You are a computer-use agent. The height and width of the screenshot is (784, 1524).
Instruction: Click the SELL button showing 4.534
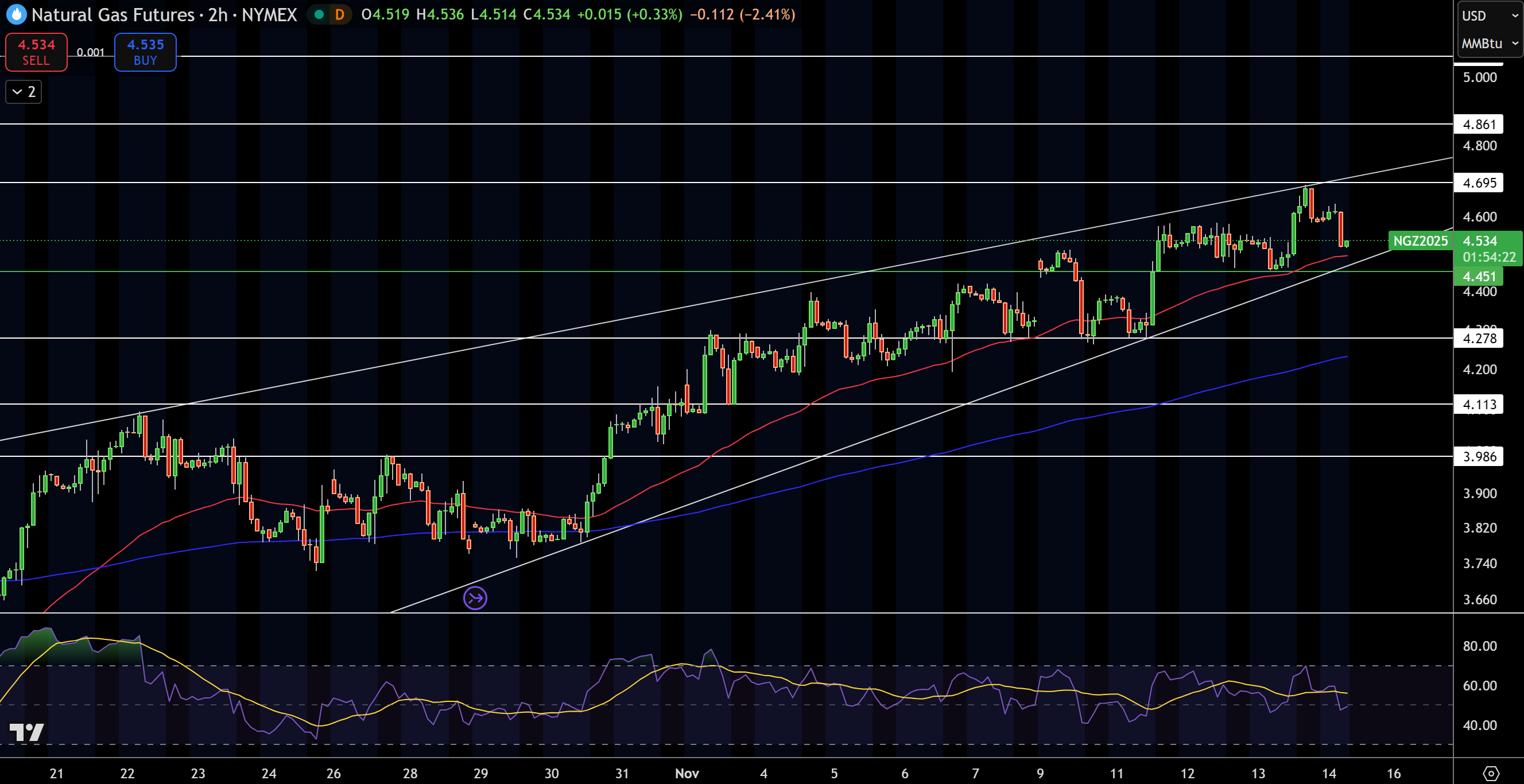pos(36,52)
